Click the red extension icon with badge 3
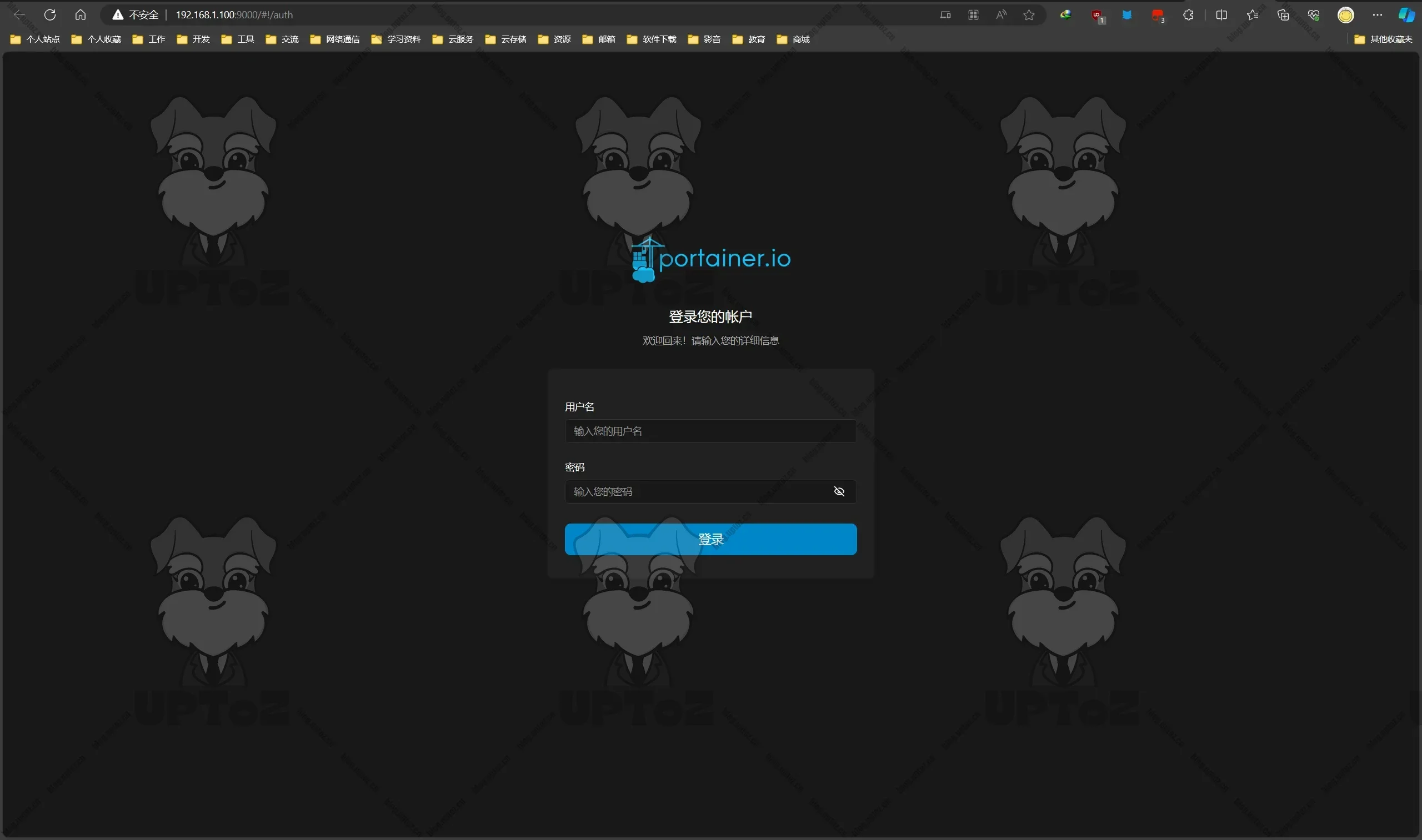Screen dimensions: 1422x840 click(1158, 16)
